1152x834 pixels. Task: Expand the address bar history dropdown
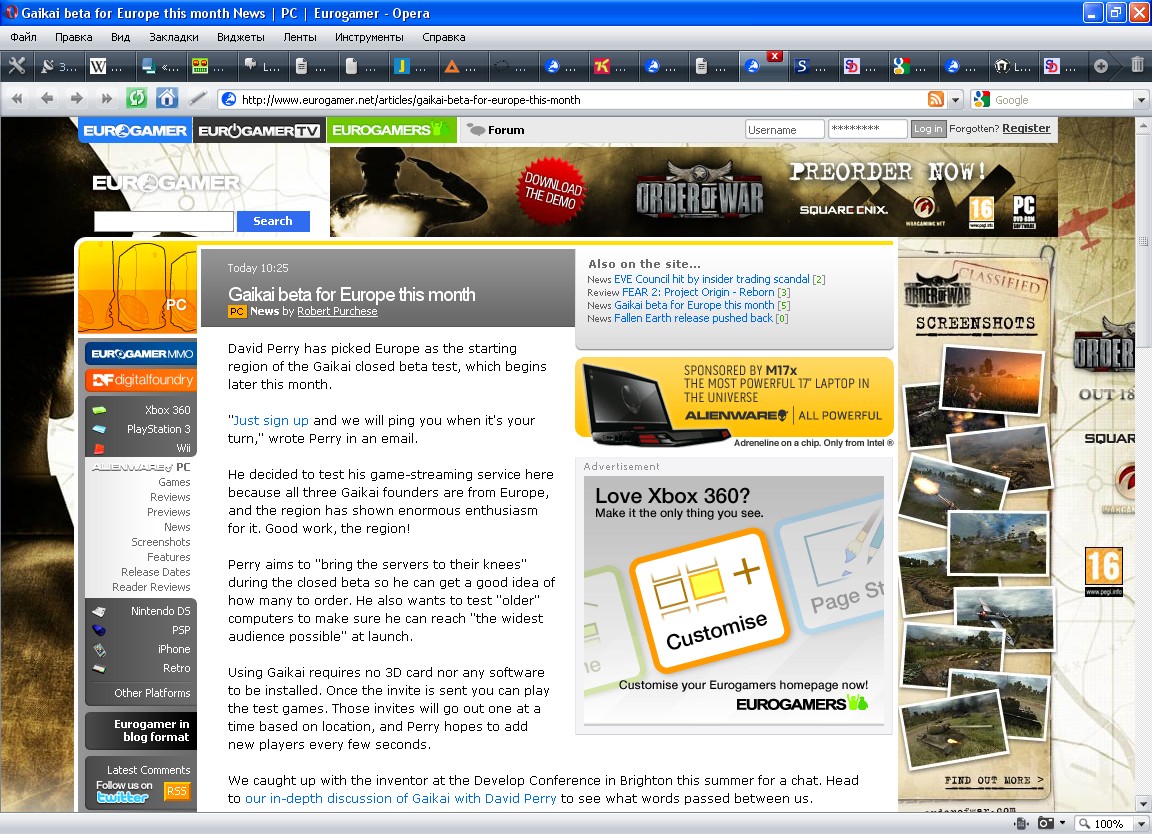955,99
